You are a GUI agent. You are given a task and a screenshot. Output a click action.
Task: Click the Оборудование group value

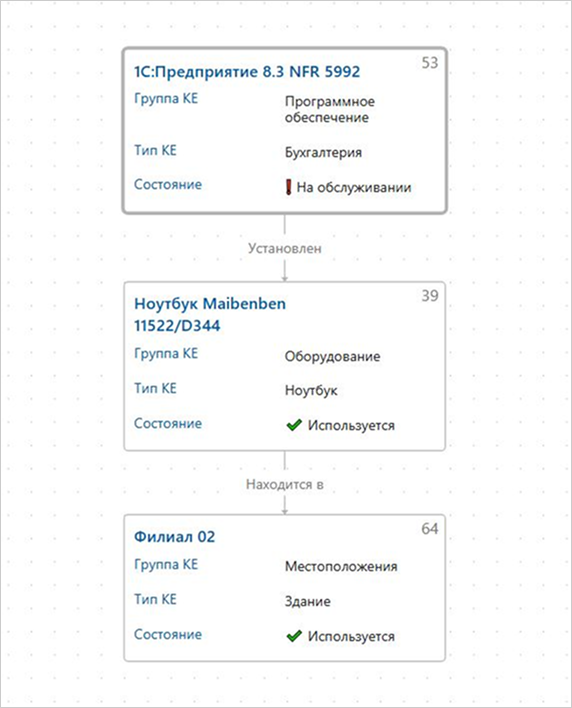[332, 356]
